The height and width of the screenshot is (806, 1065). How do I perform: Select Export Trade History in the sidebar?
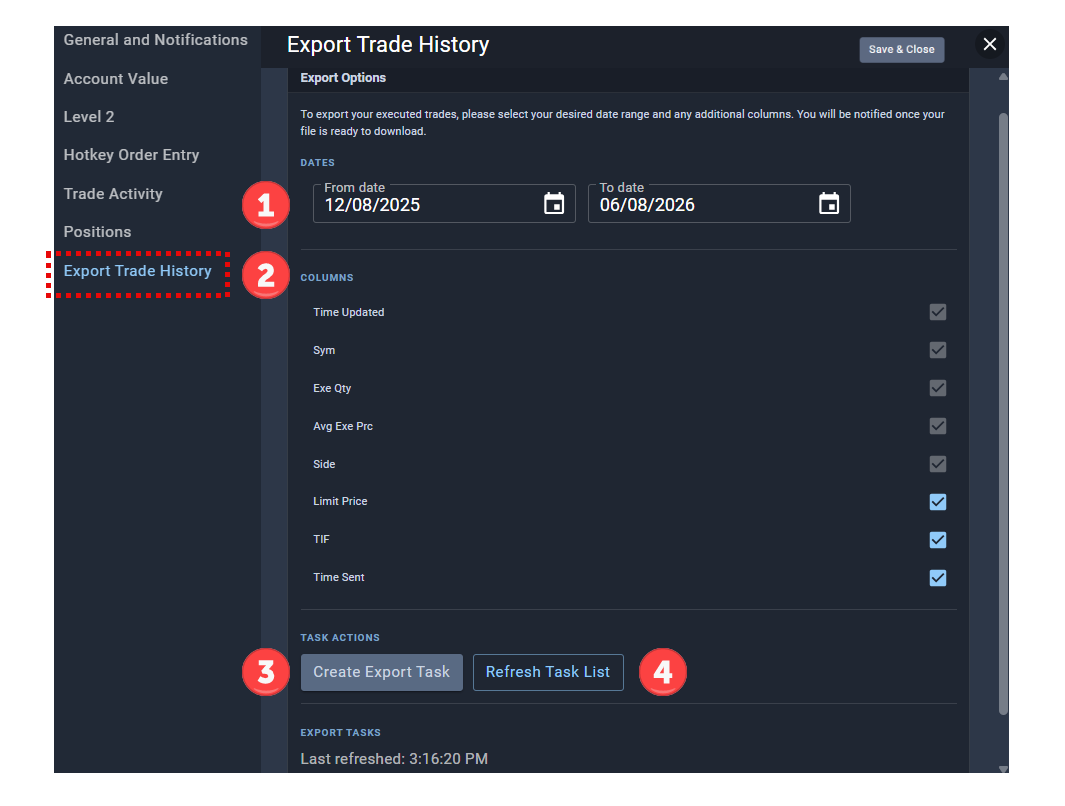[137, 271]
